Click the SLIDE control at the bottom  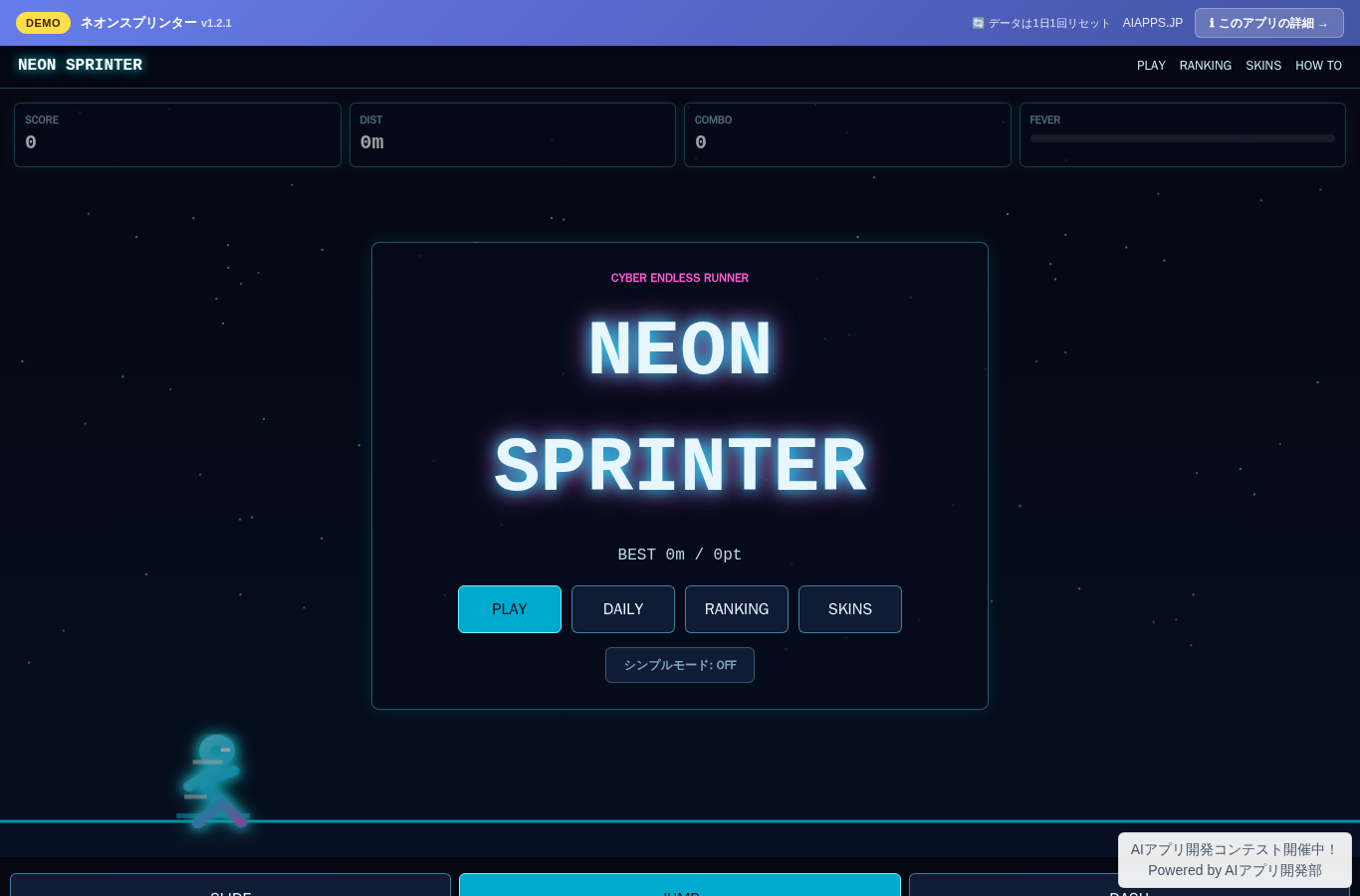230,885
